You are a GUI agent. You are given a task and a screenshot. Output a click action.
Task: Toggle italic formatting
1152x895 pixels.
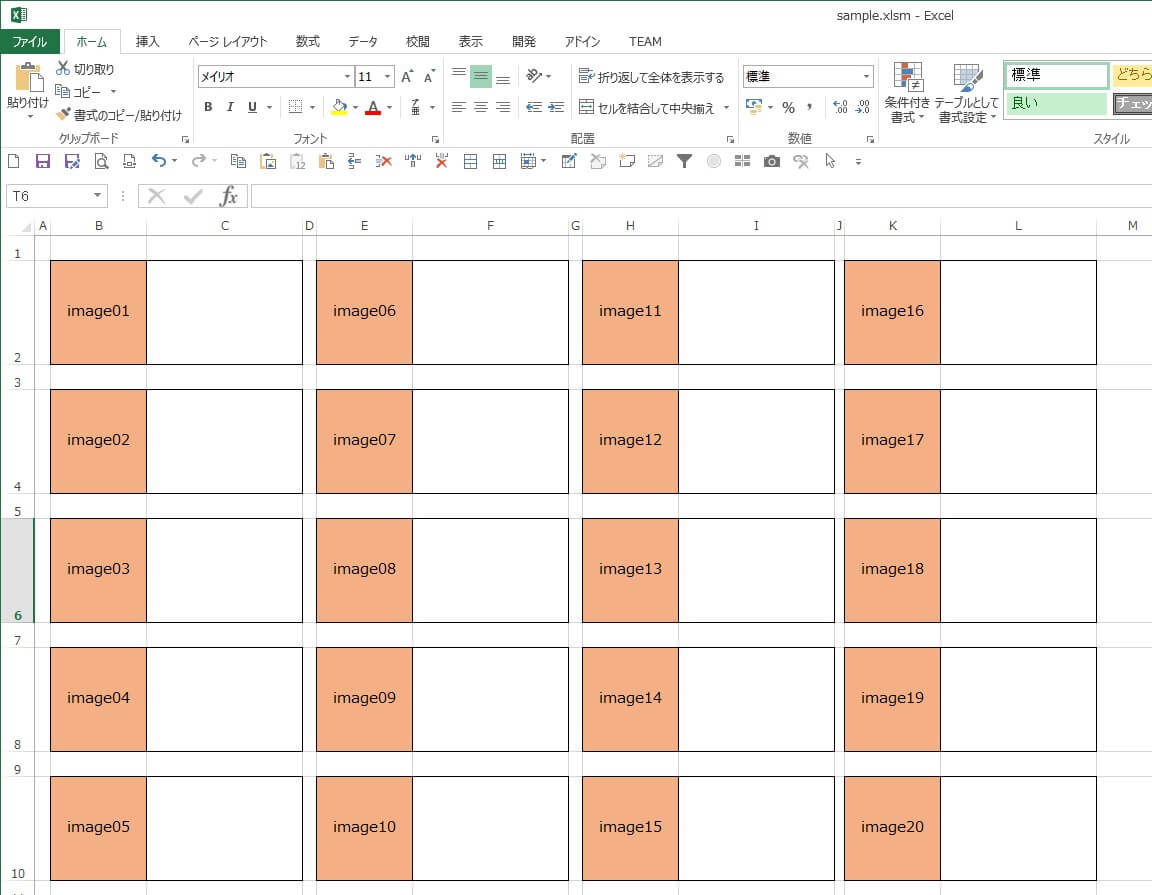tap(230, 107)
